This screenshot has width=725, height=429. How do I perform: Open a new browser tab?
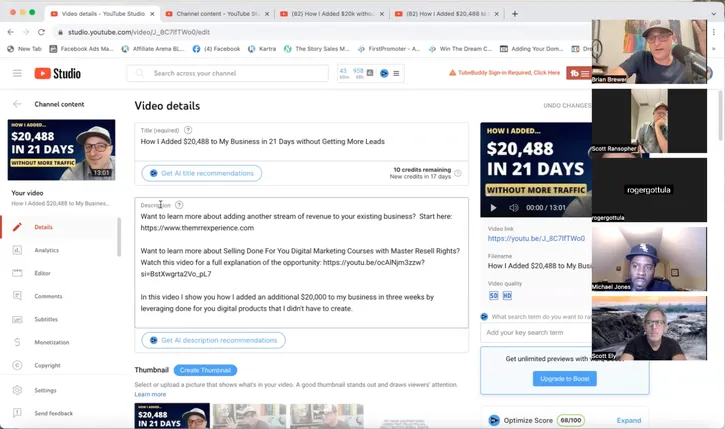coord(515,14)
